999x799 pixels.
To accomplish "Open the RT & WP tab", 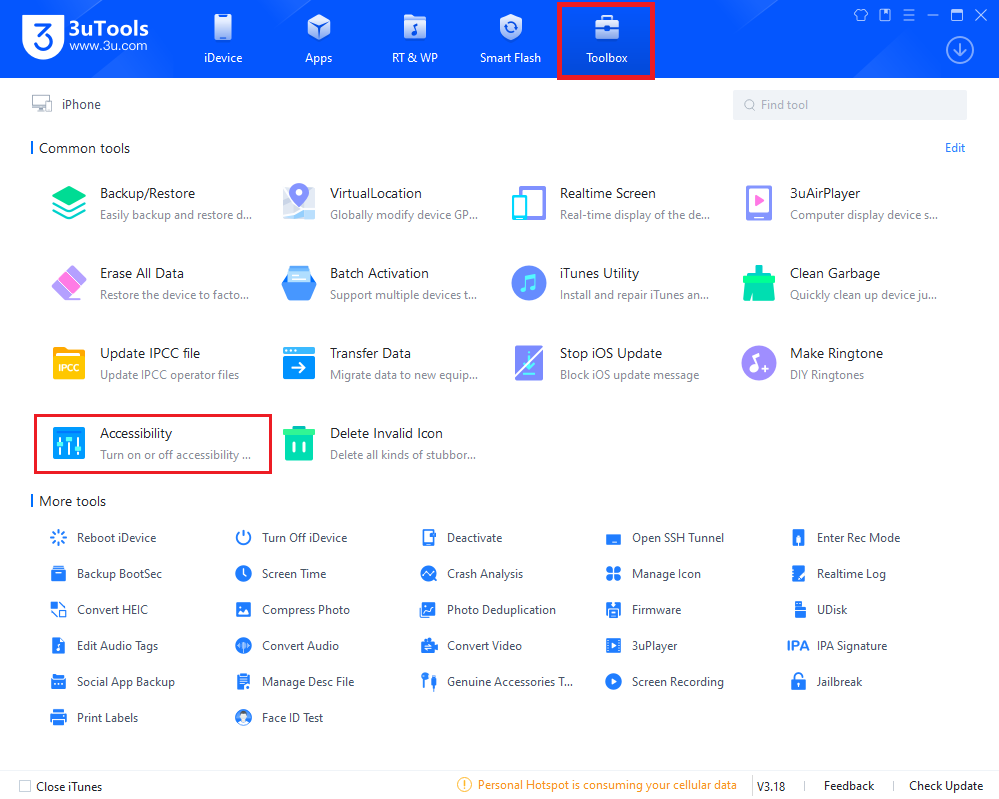I will click(415, 40).
